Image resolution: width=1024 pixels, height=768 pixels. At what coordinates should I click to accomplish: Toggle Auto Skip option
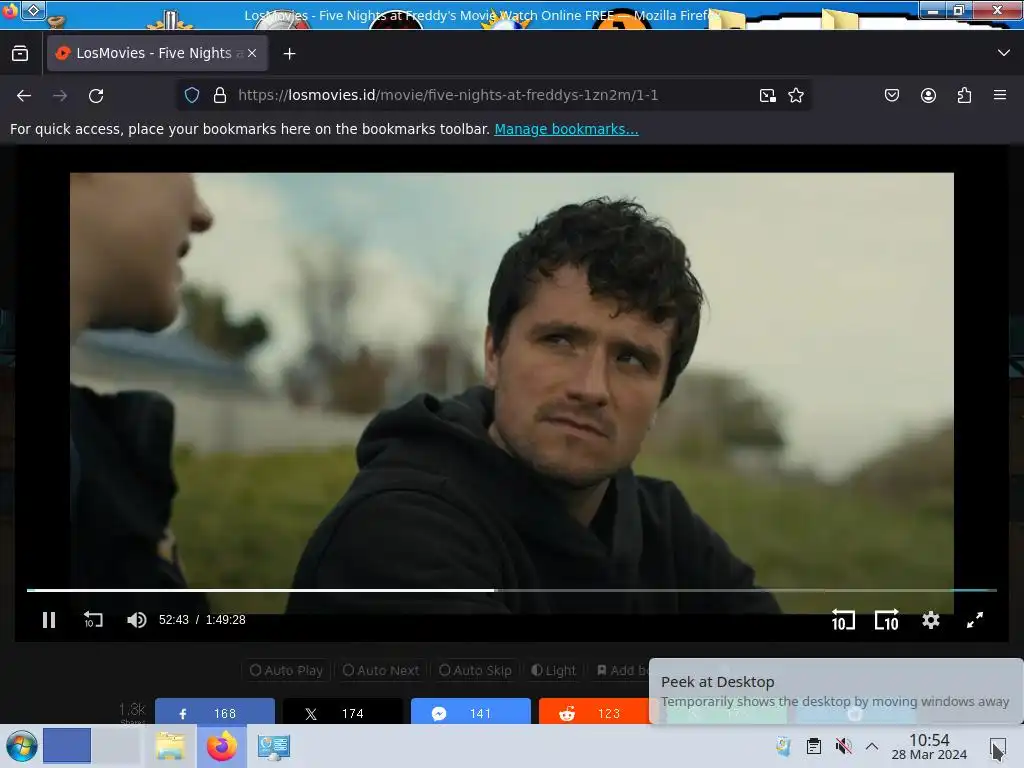[x=475, y=670]
